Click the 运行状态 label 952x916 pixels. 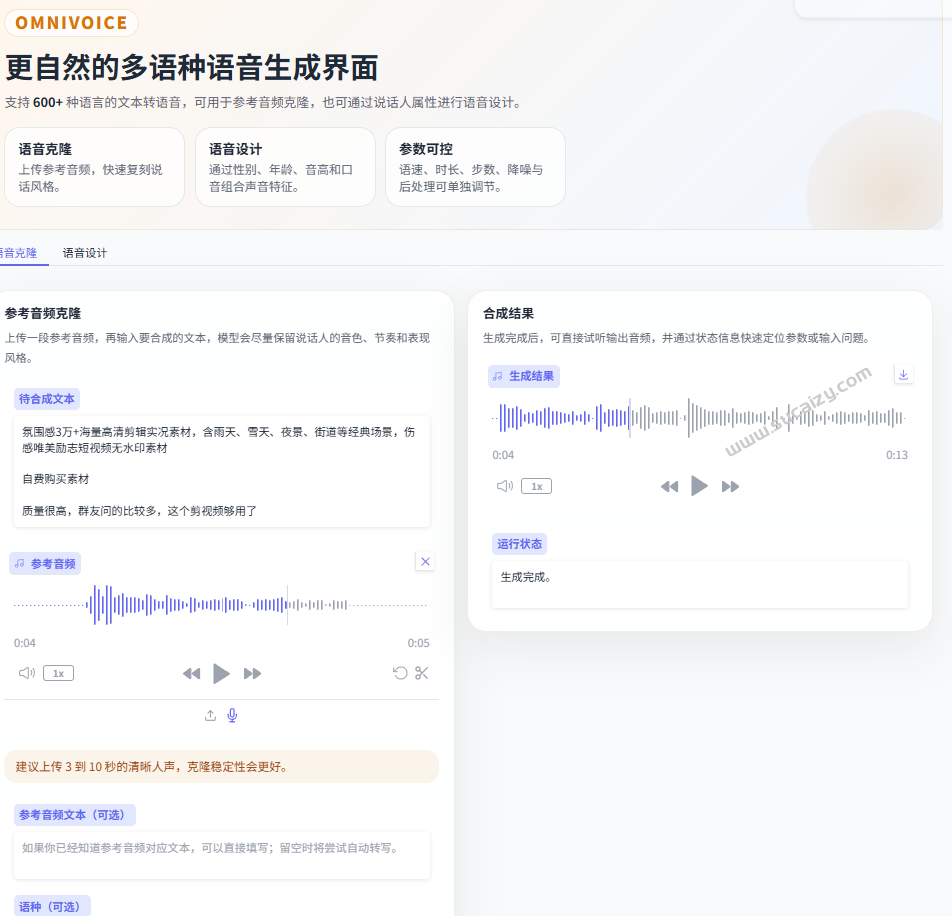(519, 544)
